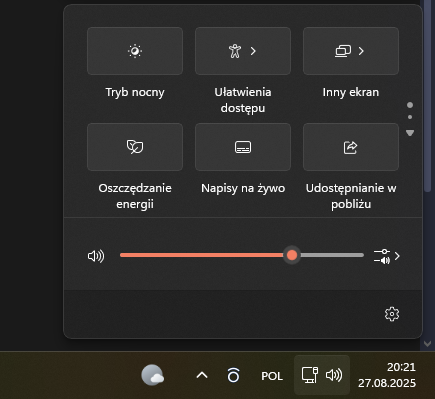Toggle the Oszczędzanie energii energy saver tile
435x399 pixels.
click(135, 147)
